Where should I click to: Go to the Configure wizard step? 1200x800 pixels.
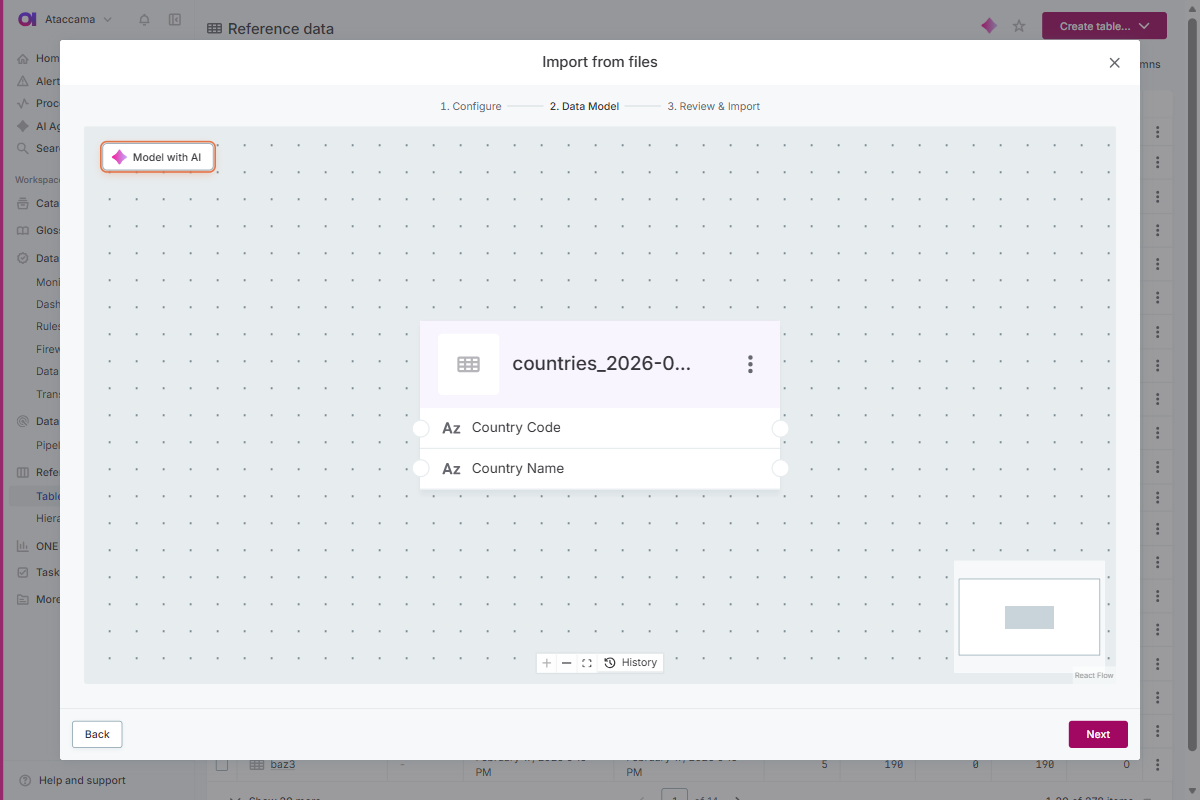click(470, 106)
